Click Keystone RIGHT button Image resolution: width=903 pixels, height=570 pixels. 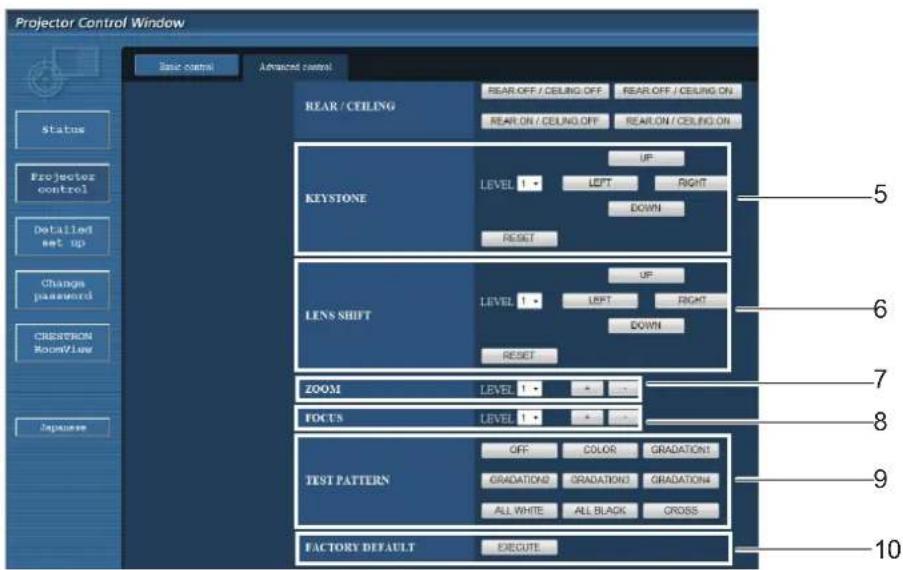tap(691, 183)
